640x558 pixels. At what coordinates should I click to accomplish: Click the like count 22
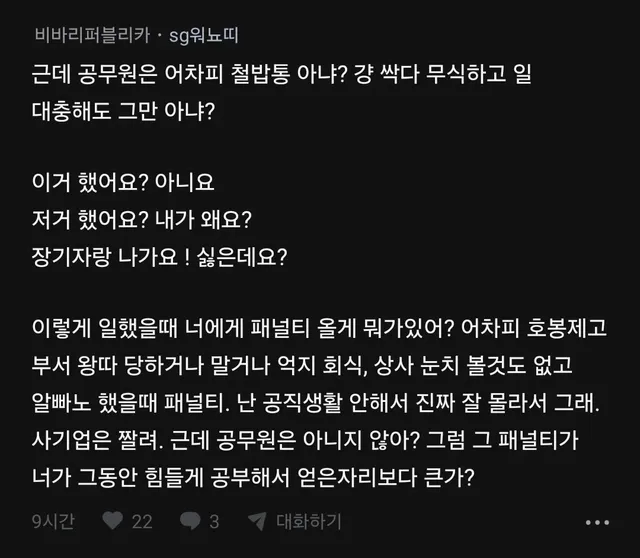[x=142, y=521]
